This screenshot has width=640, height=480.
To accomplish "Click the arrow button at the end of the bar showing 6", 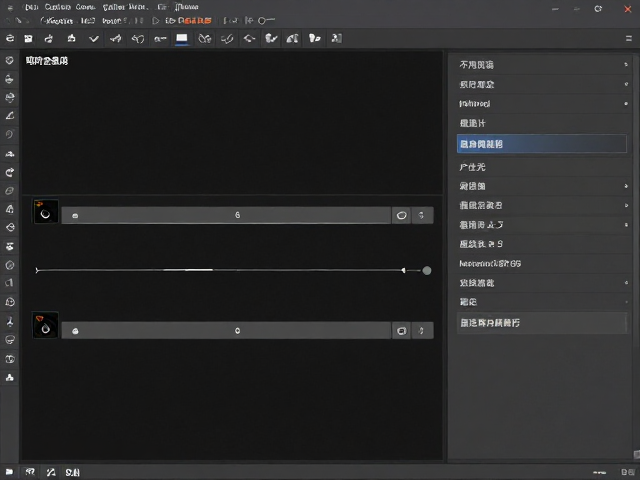I will click(x=422, y=215).
